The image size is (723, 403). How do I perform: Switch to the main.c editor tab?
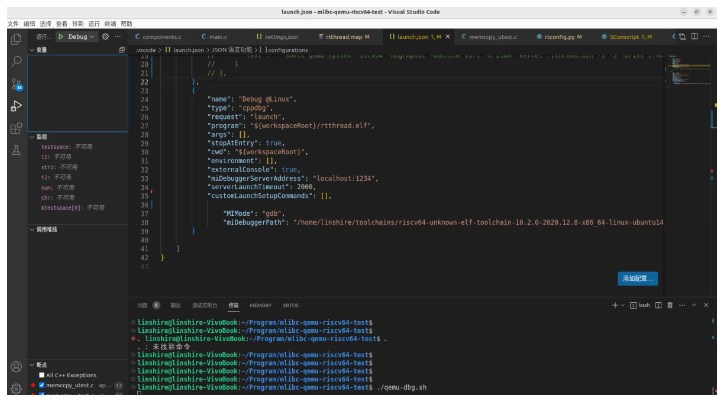point(218,37)
